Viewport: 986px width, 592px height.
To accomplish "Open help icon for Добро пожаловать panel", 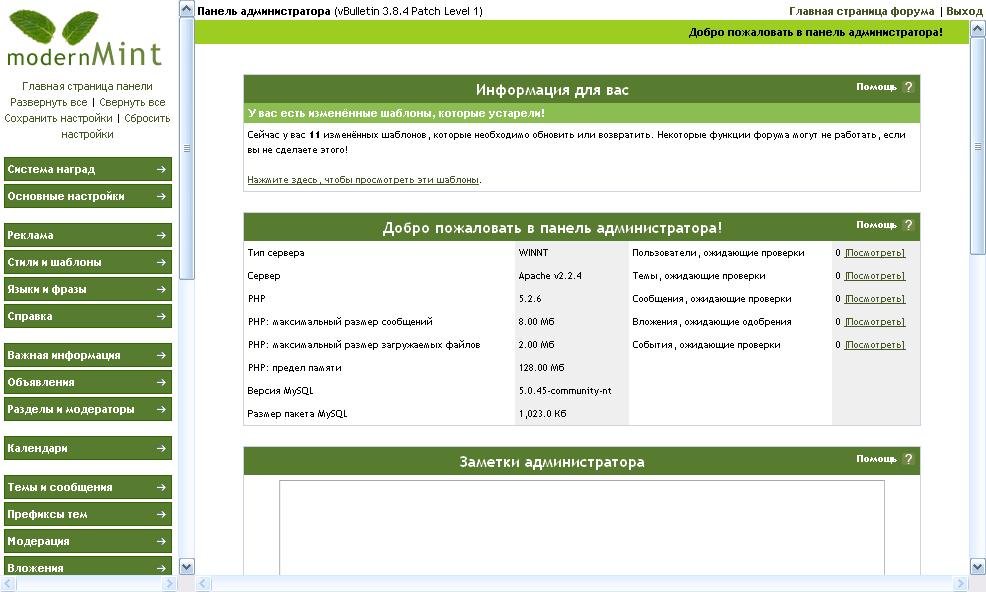I will click(x=908, y=225).
